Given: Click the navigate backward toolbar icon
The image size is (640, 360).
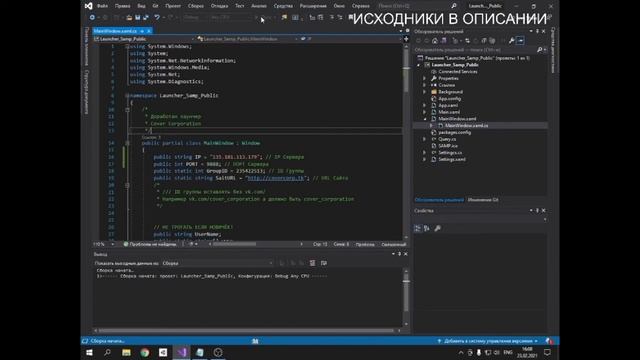Looking at the screenshot, I should point(92,18).
